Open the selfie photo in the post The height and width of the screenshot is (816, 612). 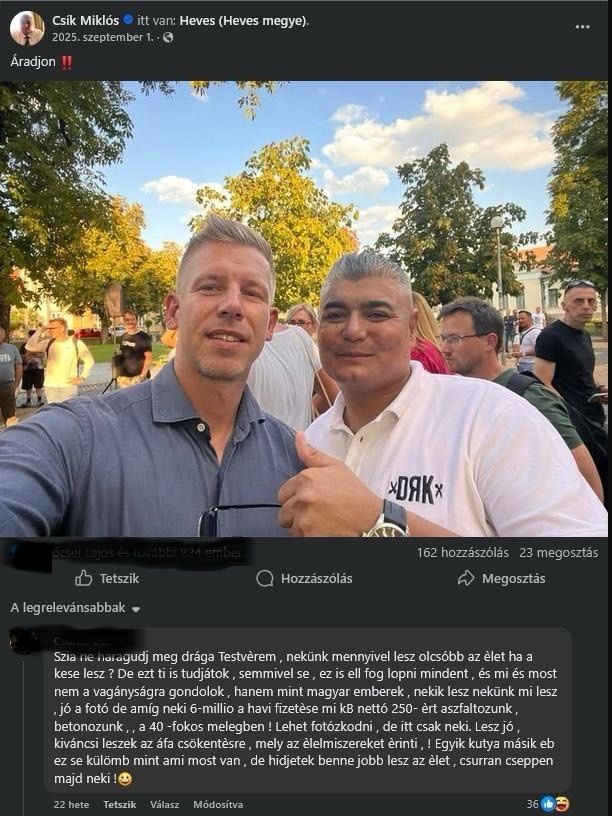(303, 309)
